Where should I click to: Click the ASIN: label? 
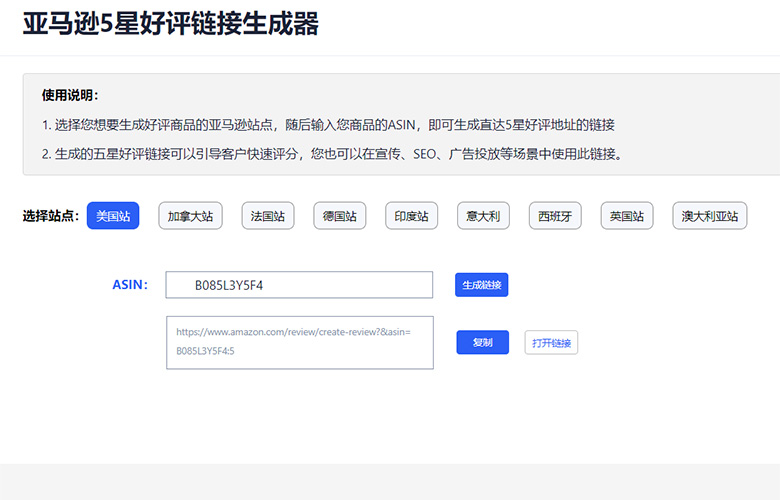point(130,285)
